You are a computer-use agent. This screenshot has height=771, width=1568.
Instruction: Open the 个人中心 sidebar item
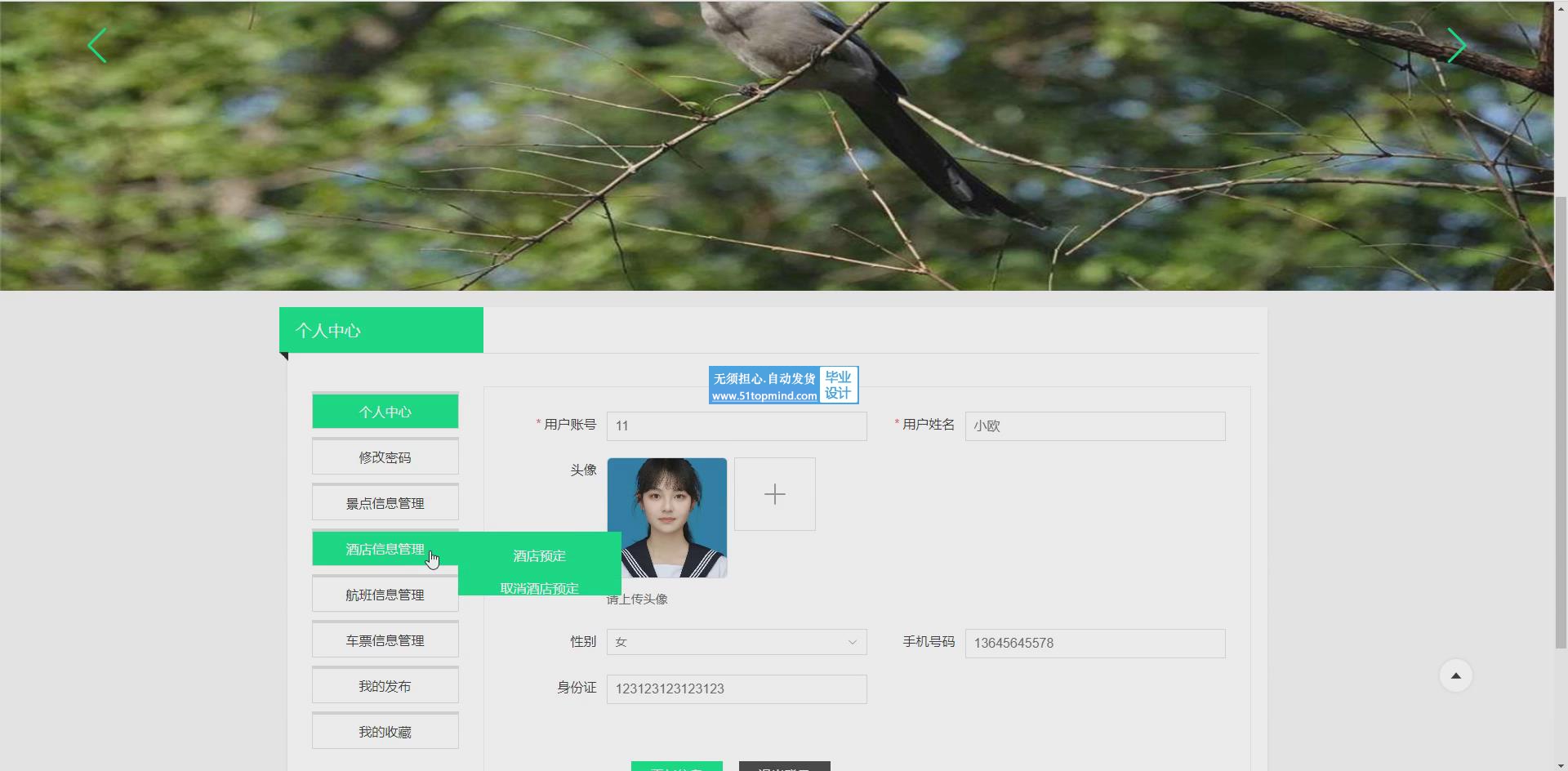(385, 412)
